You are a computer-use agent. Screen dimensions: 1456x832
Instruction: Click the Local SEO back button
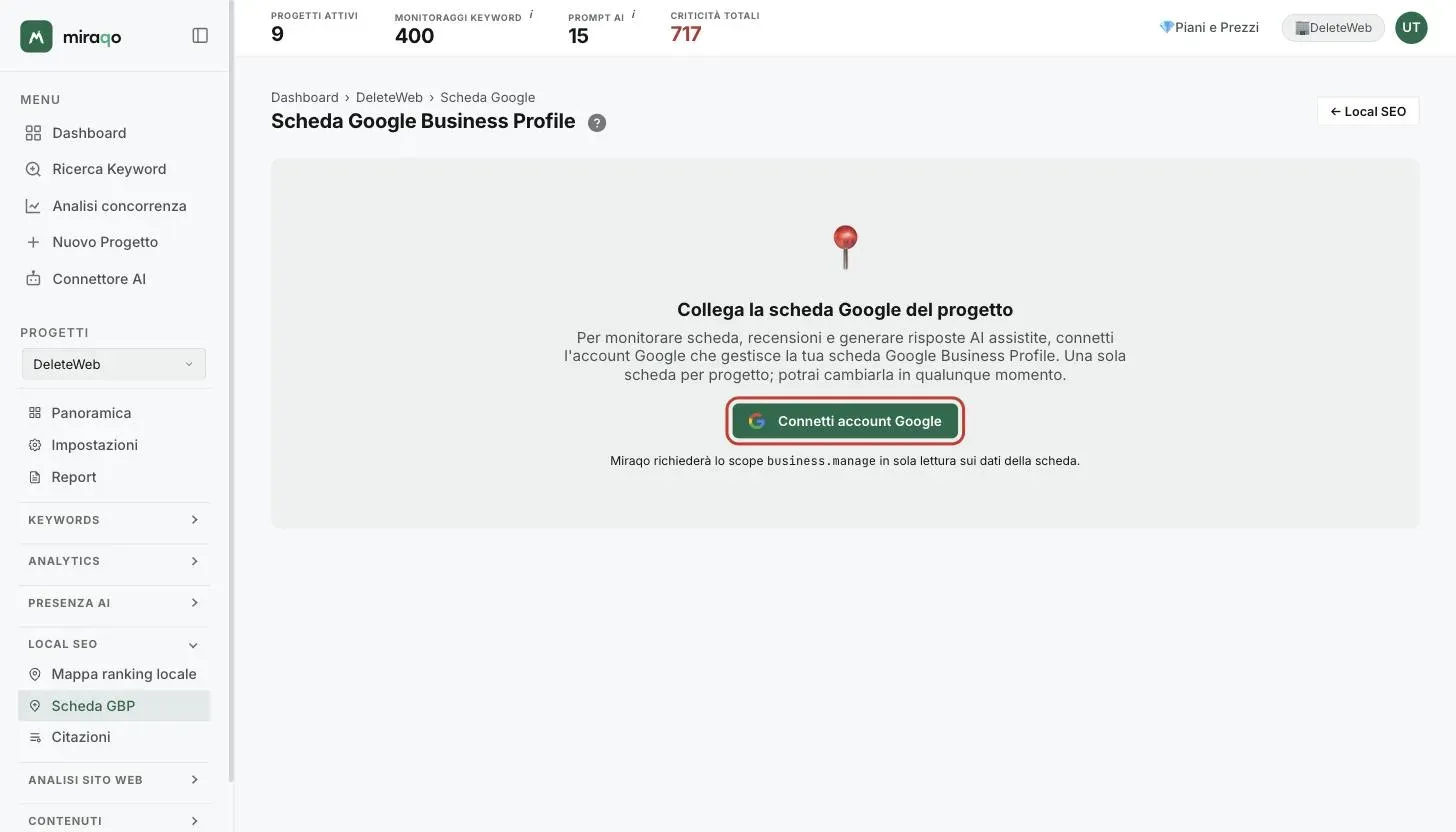coord(1368,111)
